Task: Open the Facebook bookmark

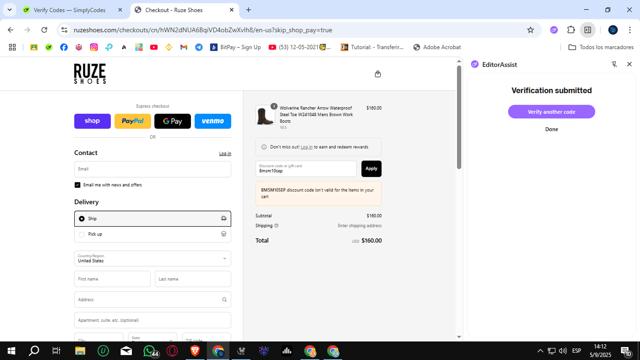Action: point(64,47)
